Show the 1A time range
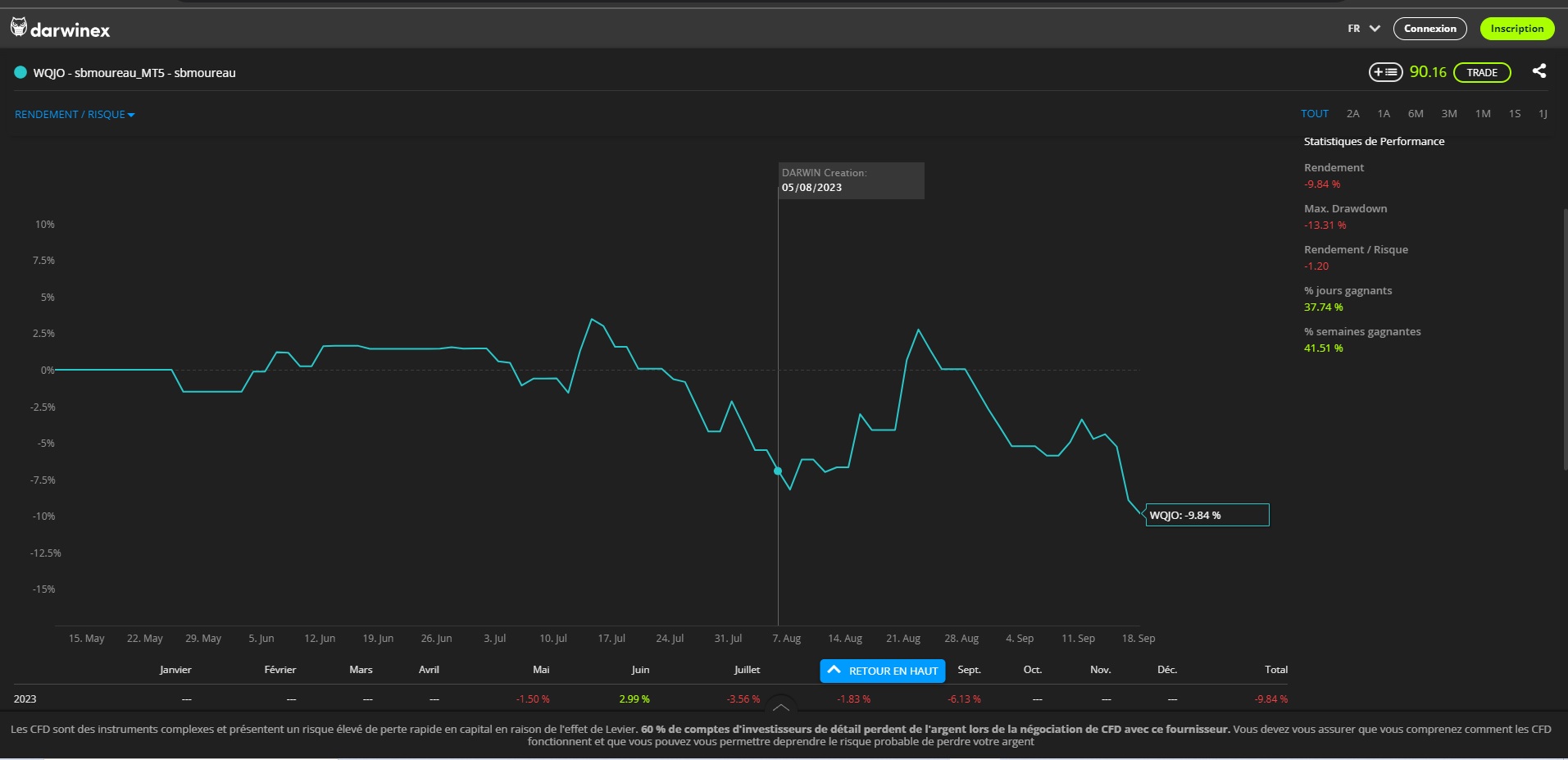The image size is (1568, 760). pos(1384,114)
